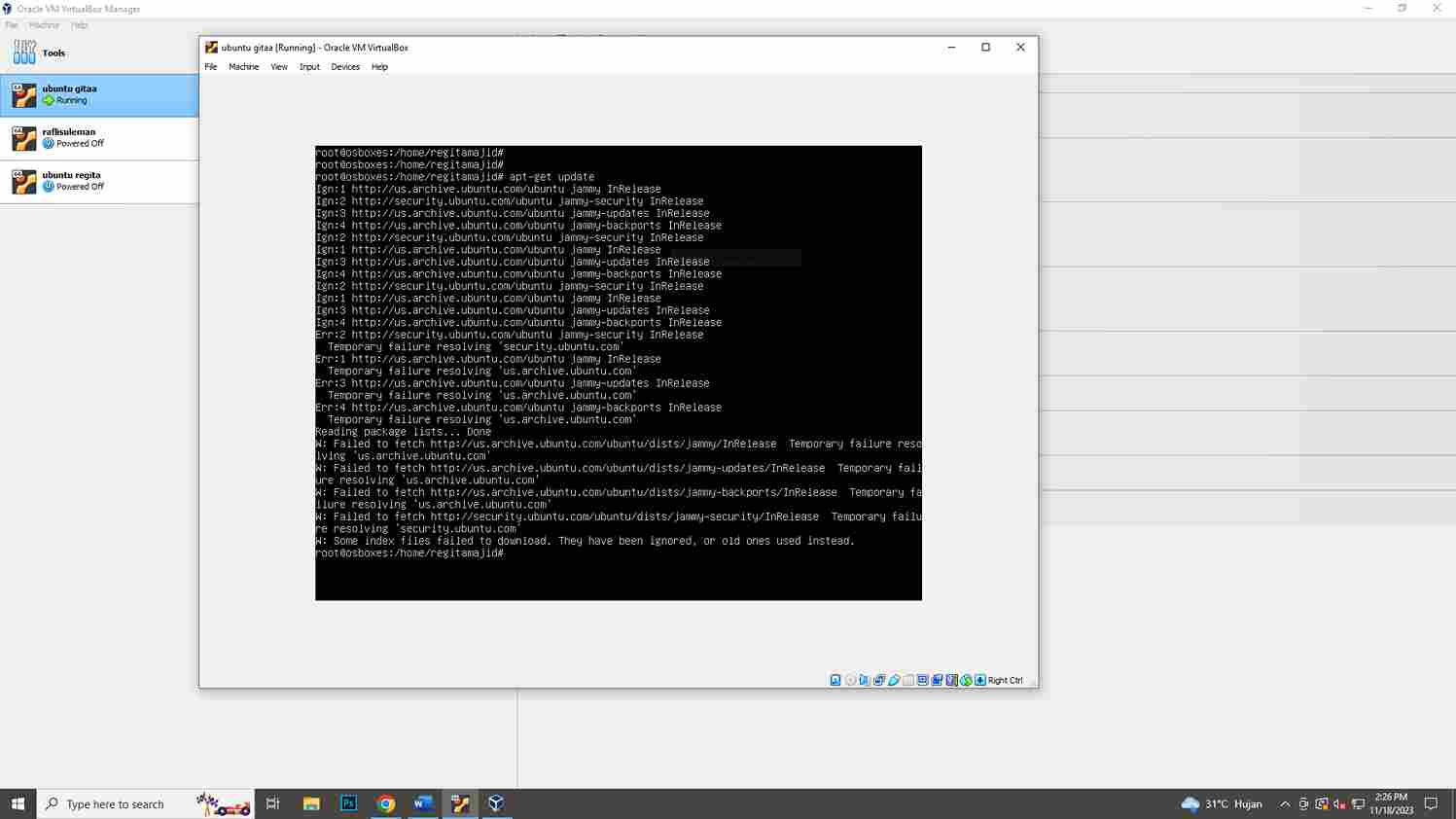Maximize the ubuntu gitaa VM window
This screenshot has width=1456, height=819.
(x=985, y=48)
